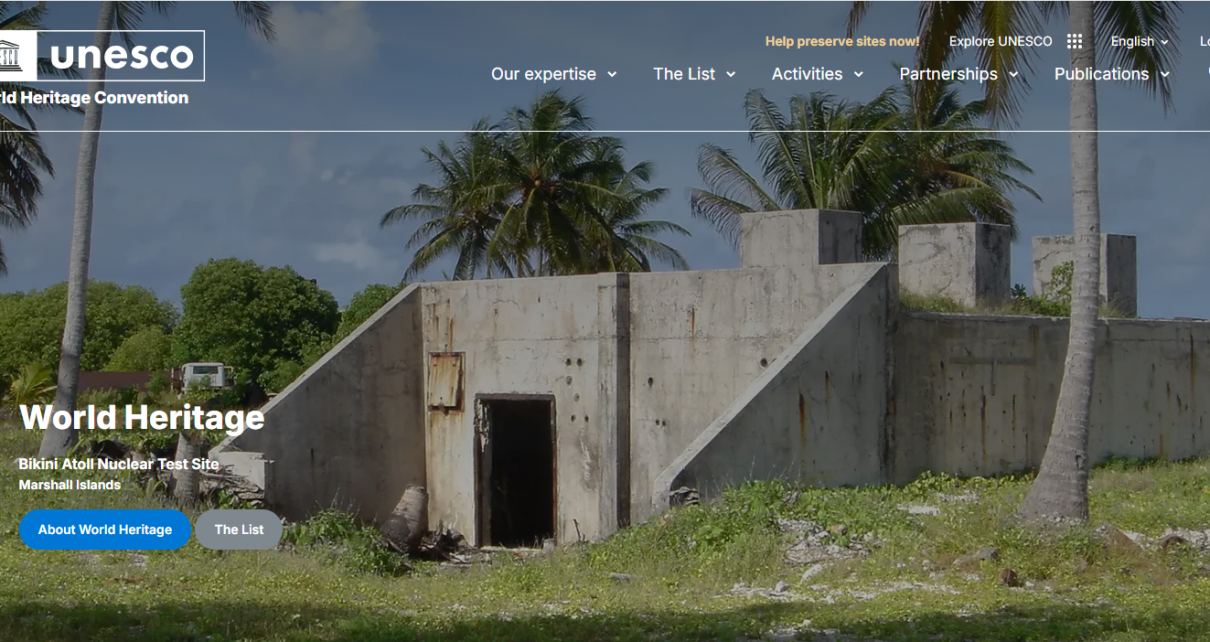Expand the Our expertise dropdown menu
Image resolution: width=1210 pixels, height=642 pixels.
pyautogui.click(x=554, y=74)
